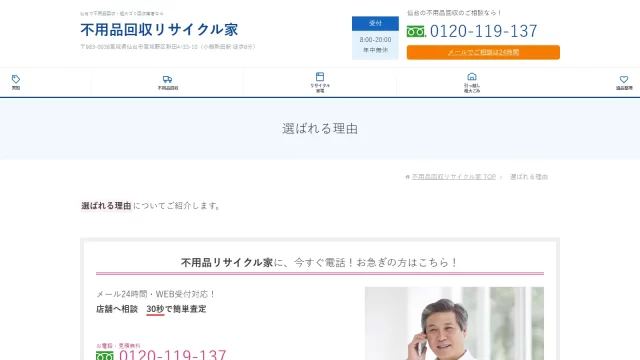Click the photo of the man on phone
The width and height of the screenshot is (640, 360).
point(454,323)
